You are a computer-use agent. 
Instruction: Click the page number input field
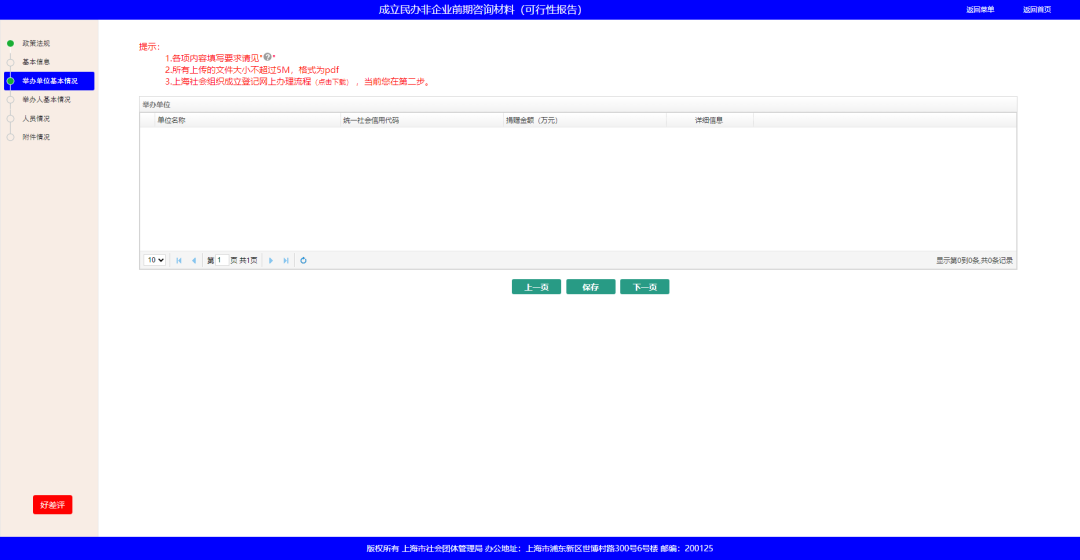click(x=222, y=260)
